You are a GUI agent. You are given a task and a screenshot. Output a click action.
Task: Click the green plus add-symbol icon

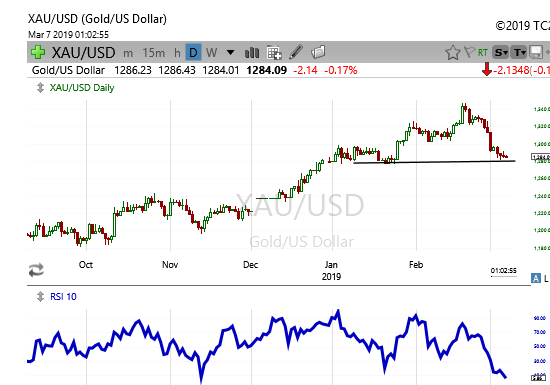38,52
